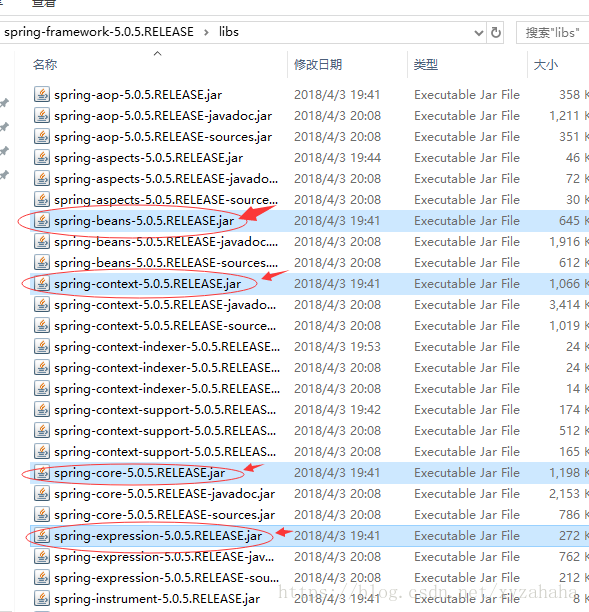Viewport: 589px width, 612px height.
Task: Click the 3,414 size value
Action: pos(564,305)
